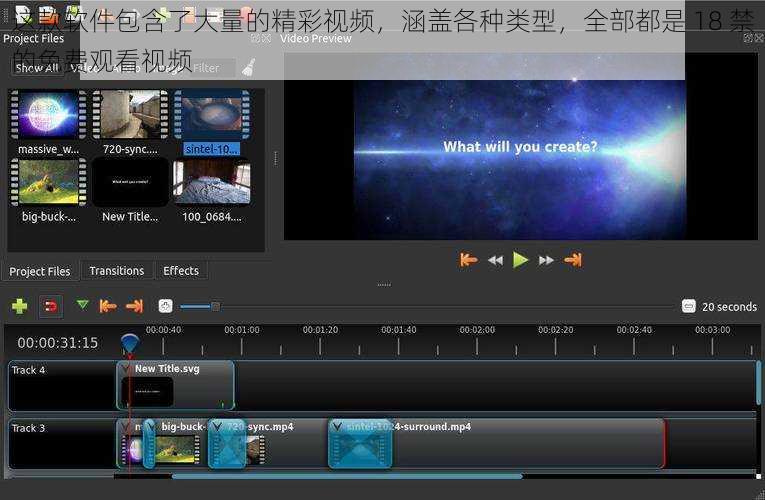Click the zoom out icon near 20 seconds
This screenshot has height=500, width=765.
coord(688,306)
